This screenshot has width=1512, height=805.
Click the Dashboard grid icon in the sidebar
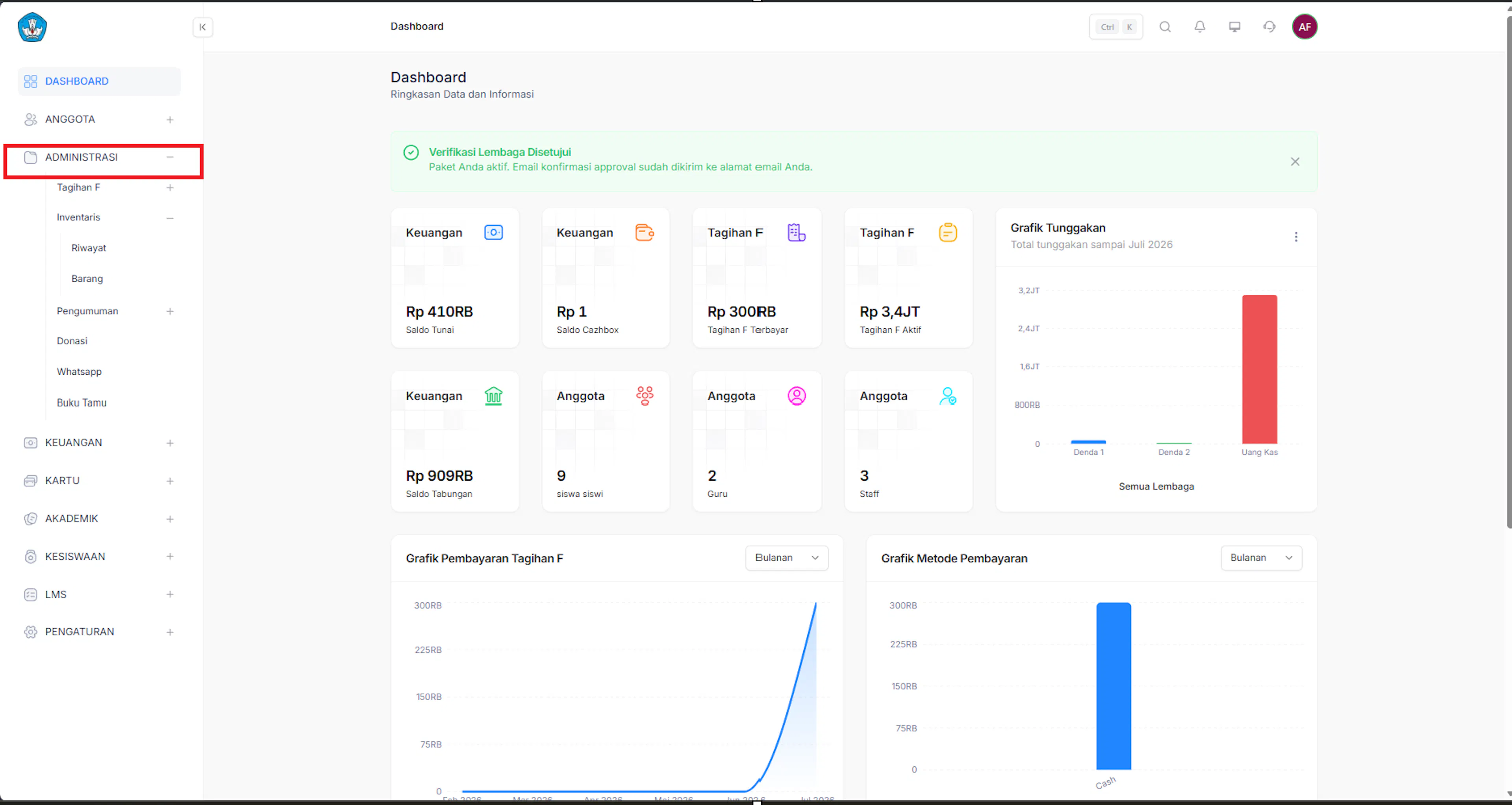(31, 81)
